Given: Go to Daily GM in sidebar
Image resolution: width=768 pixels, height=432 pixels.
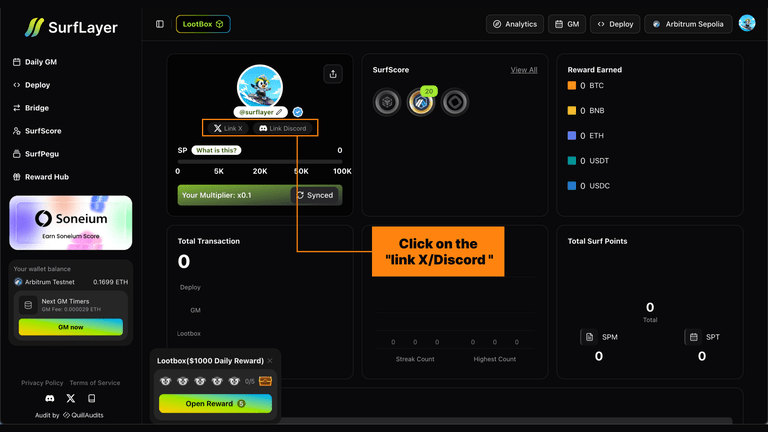Looking at the screenshot, I should pos(35,62).
